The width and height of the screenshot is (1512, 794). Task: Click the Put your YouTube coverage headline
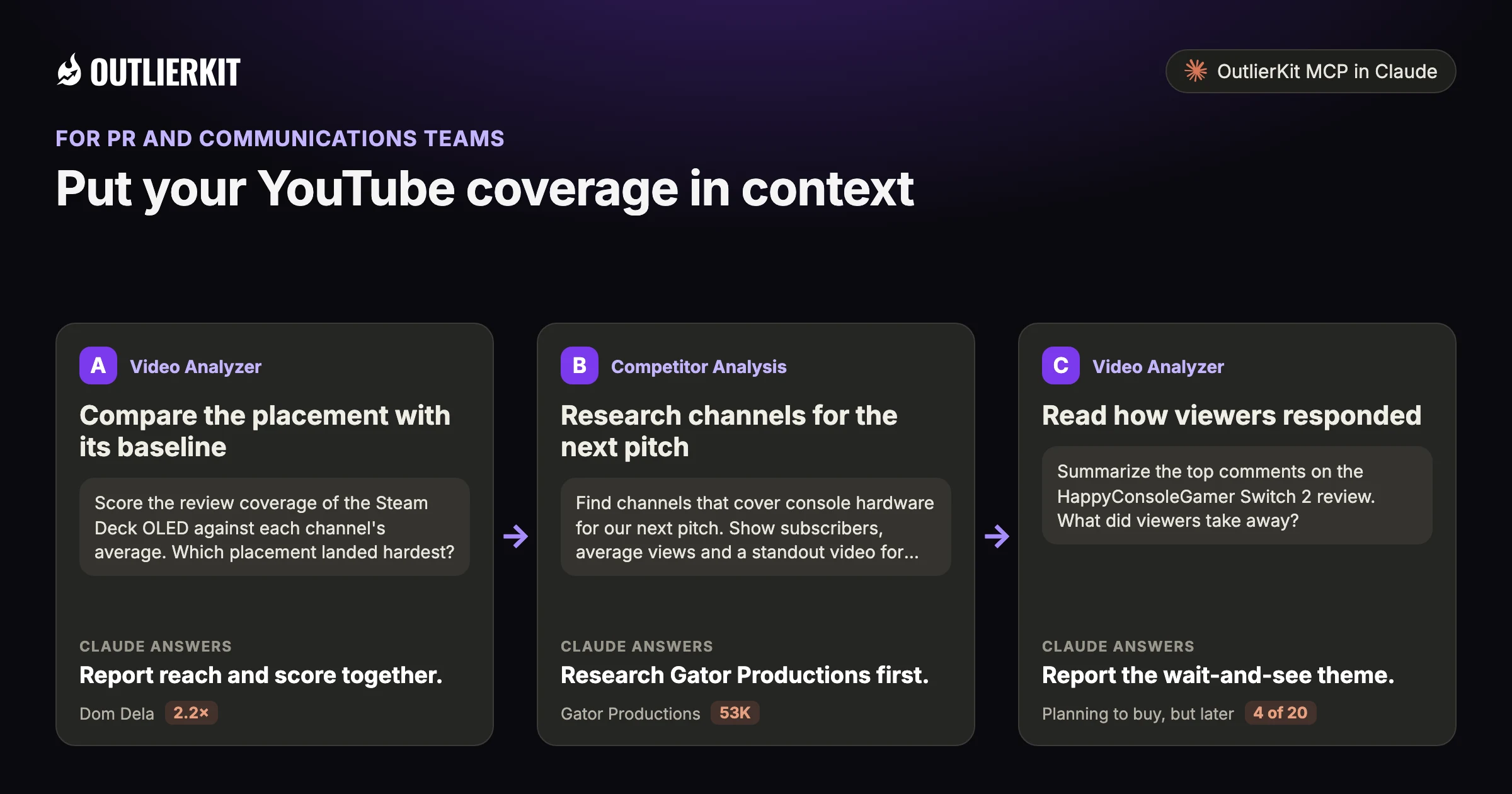point(484,189)
